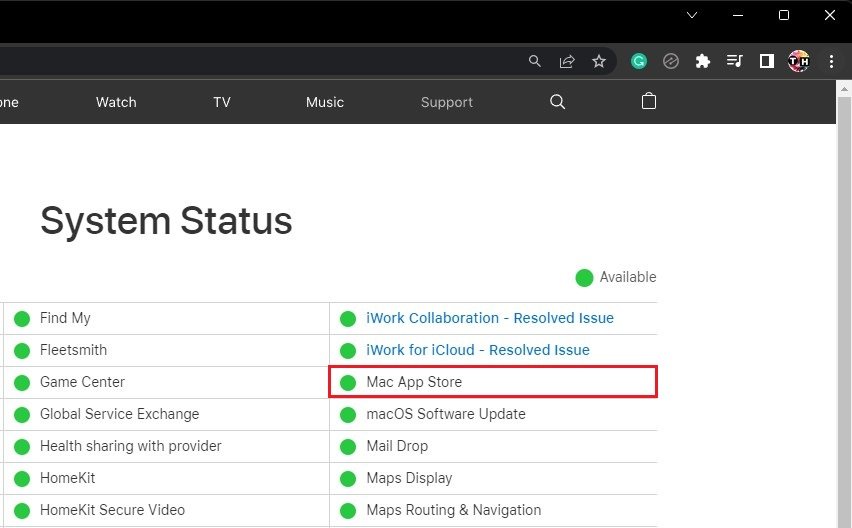
Task: Open the Extensions puzzle piece menu
Action: (x=703, y=61)
